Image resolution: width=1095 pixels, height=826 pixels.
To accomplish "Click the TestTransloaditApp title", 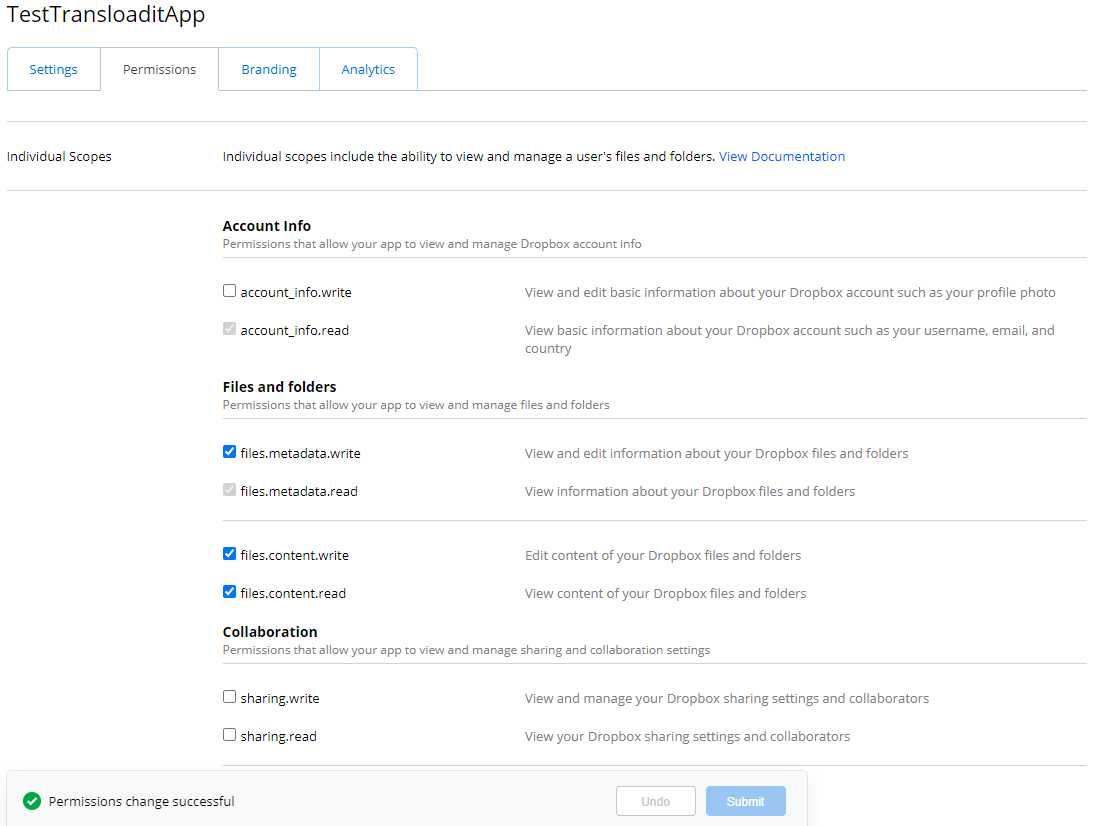I will tap(105, 14).
